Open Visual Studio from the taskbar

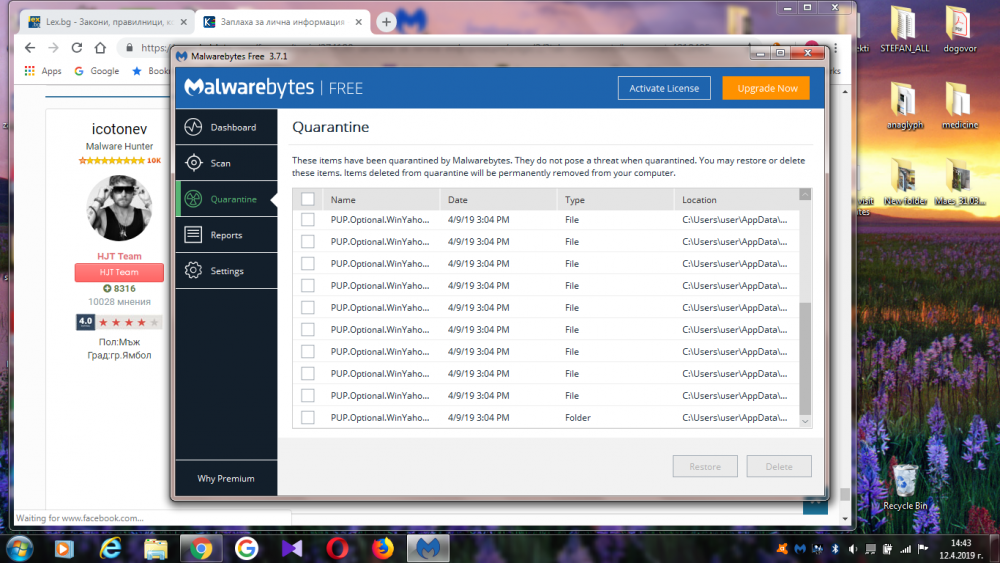click(x=291, y=549)
